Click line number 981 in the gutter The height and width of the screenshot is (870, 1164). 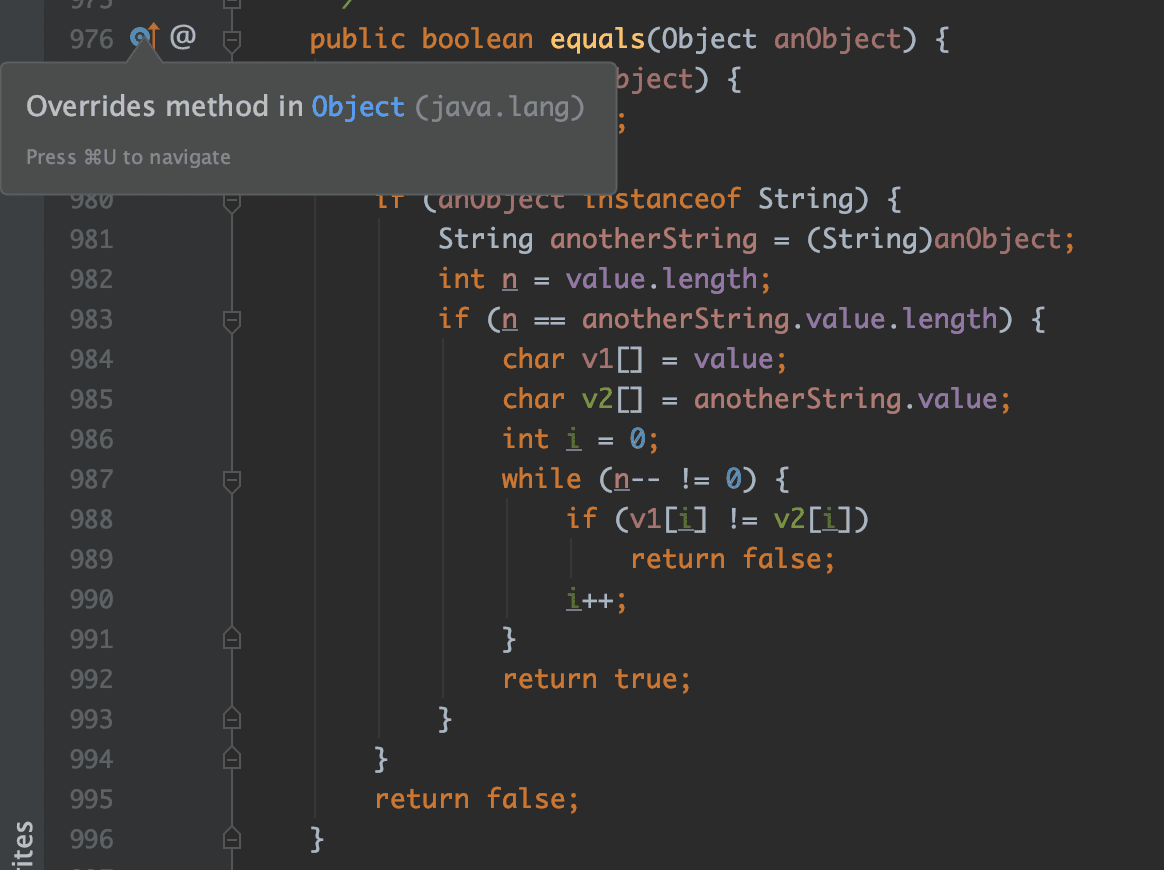(x=91, y=239)
